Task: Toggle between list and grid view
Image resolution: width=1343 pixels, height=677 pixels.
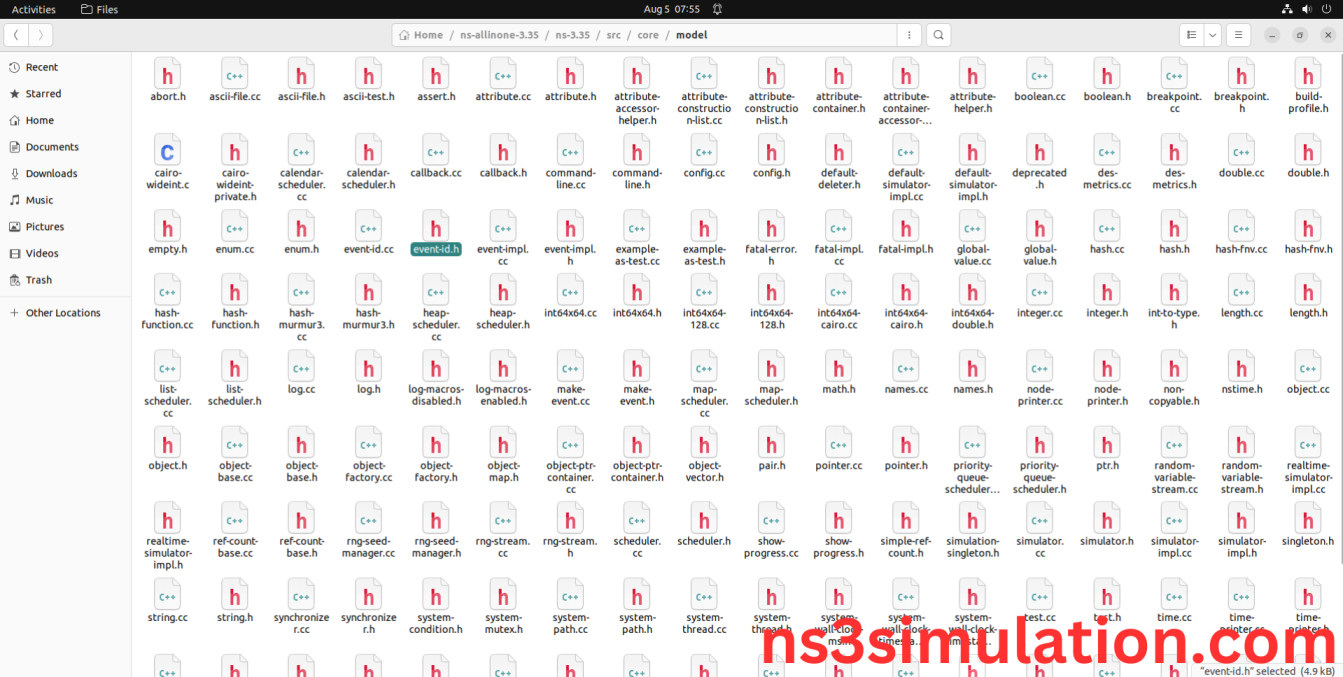Action: (x=1191, y=35)
